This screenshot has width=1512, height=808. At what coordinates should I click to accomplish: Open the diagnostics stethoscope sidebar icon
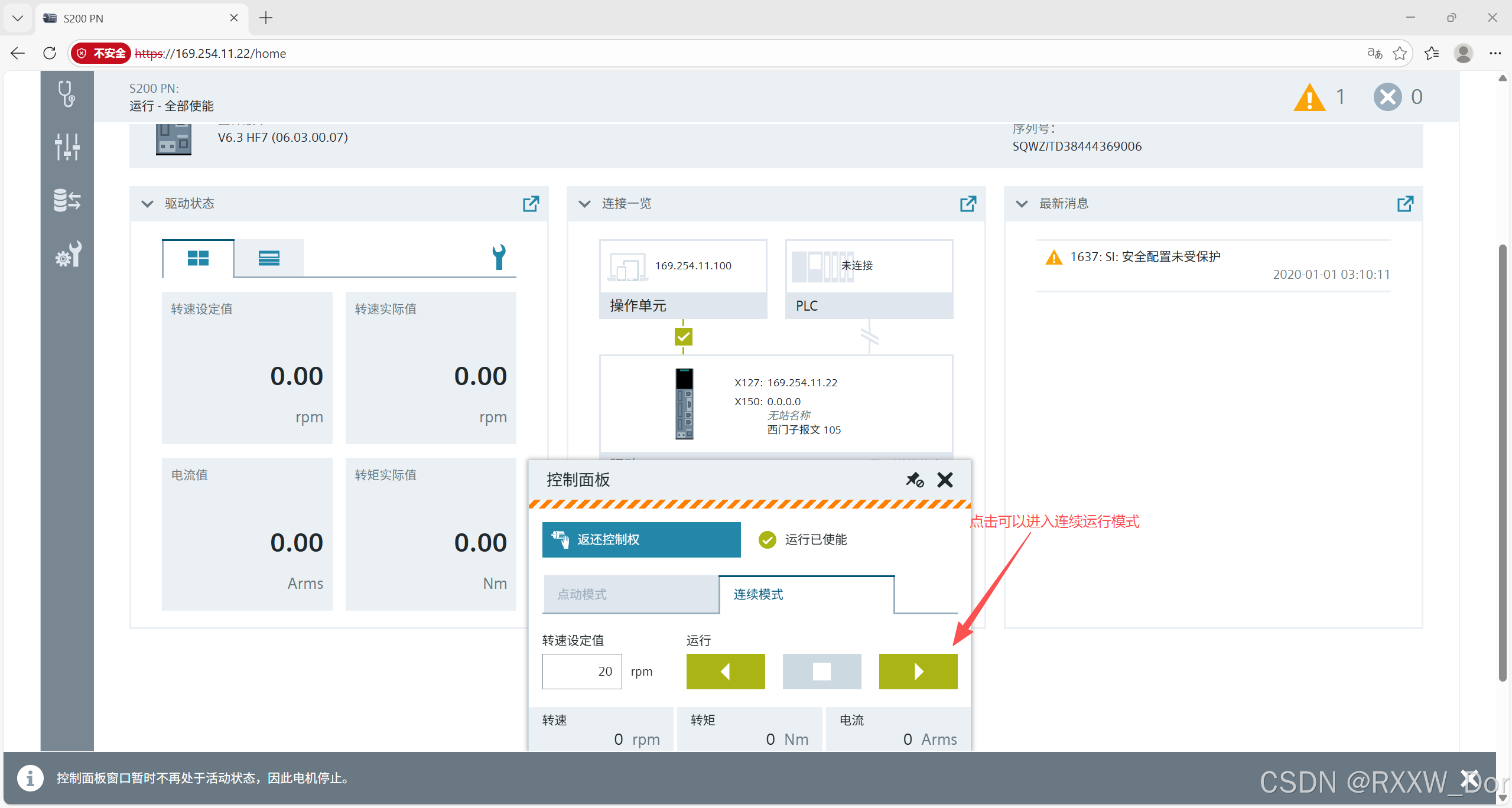click(x=67, y=94)
